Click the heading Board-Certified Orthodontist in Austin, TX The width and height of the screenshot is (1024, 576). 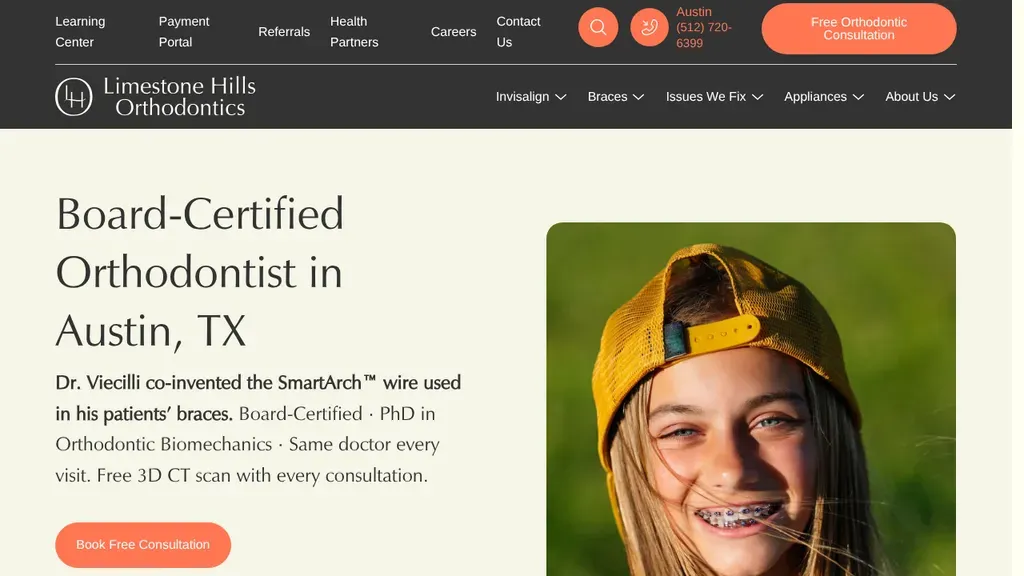tap(200, 272)
